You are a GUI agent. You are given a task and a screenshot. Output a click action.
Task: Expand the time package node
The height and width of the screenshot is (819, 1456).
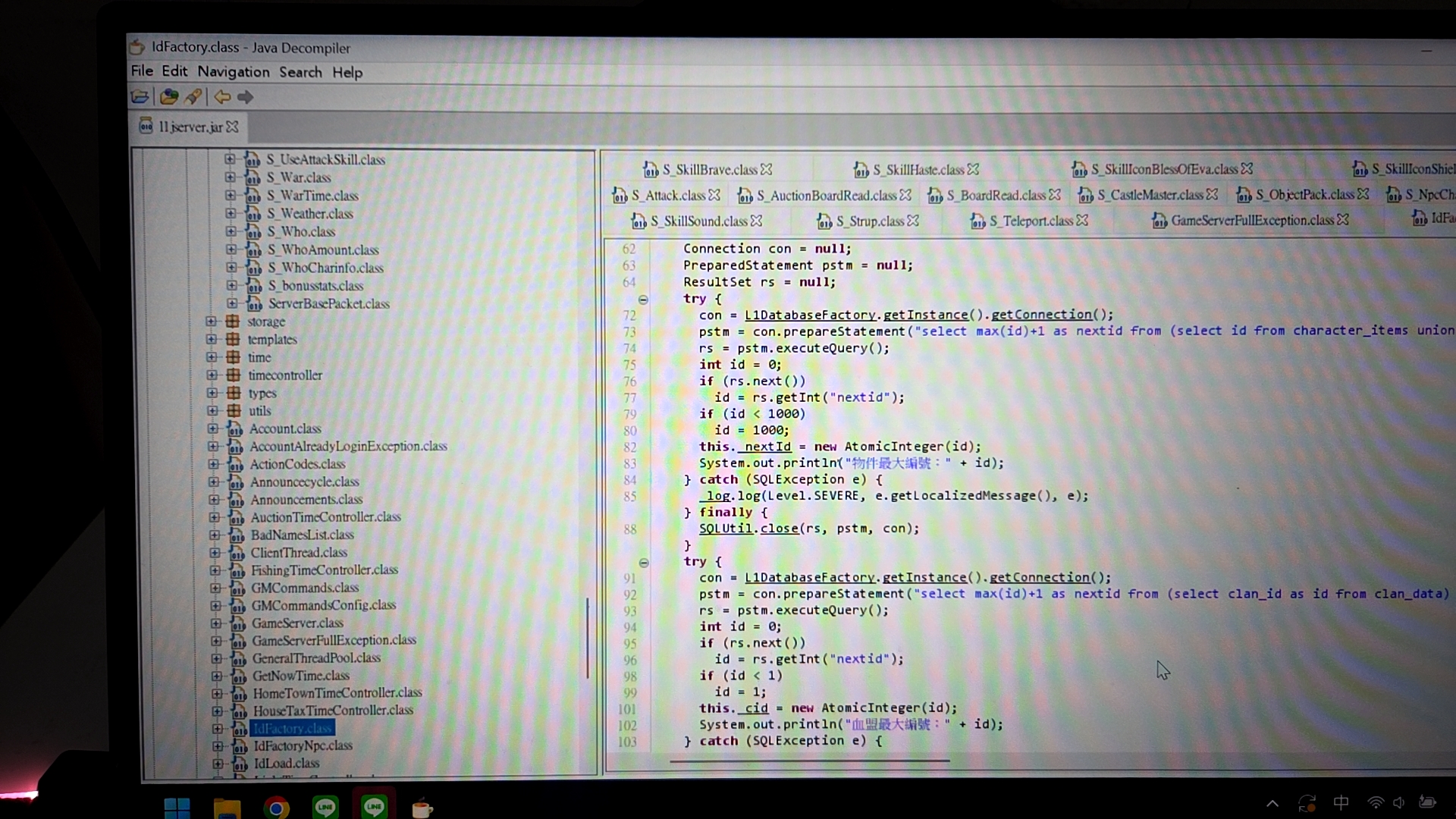(212, 357)
